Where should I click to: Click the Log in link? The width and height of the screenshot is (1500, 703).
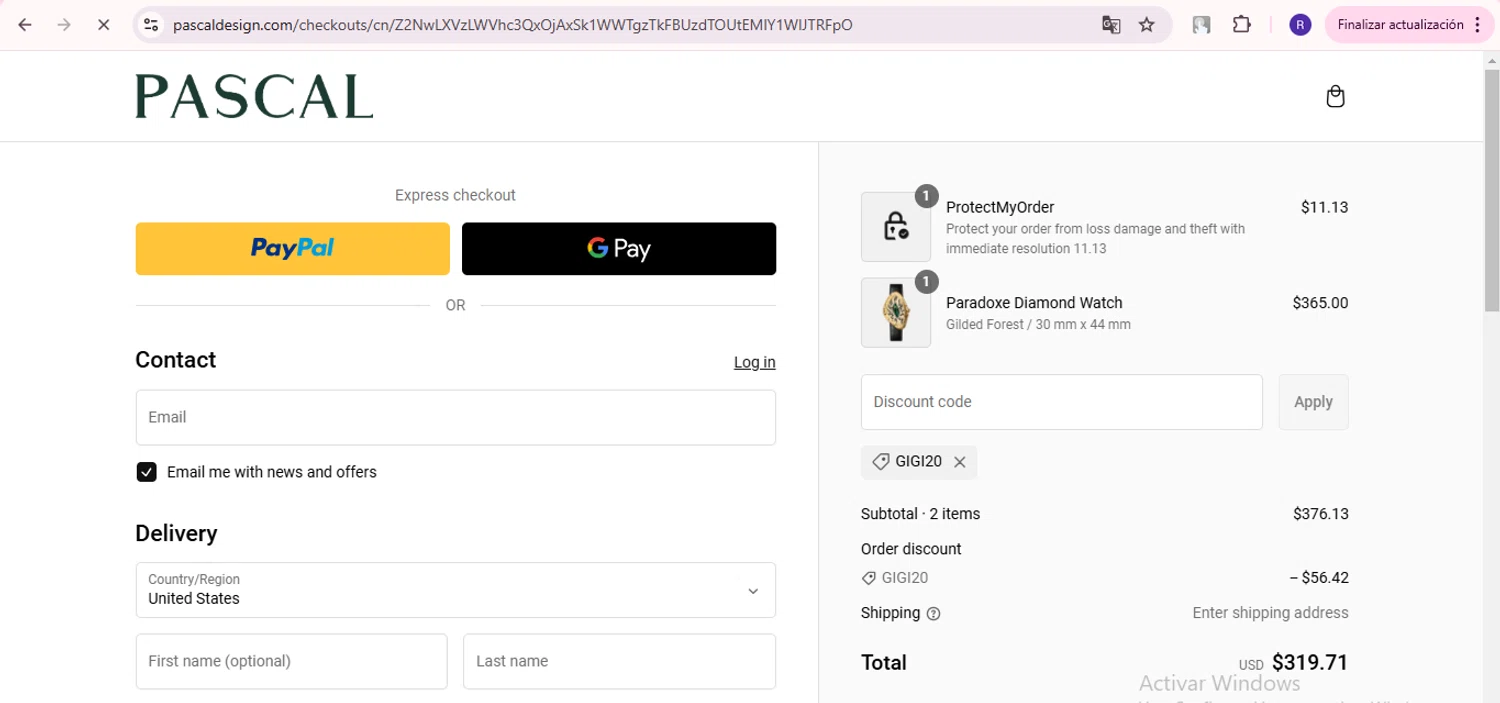tap(754, 362)
